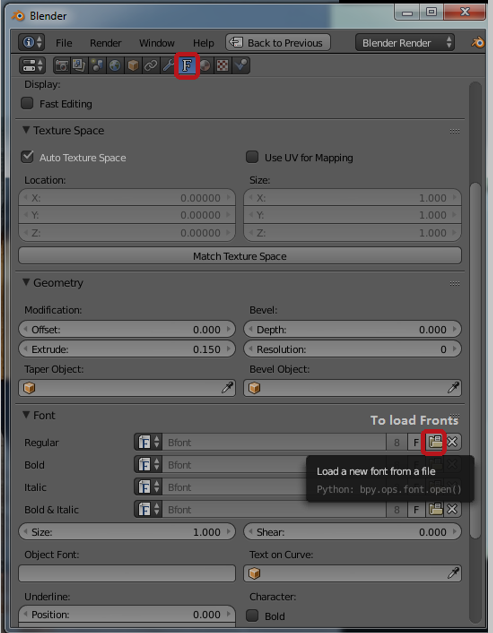This screenshot has width=493, height=633.
Task: Toggle the Regular font fake user F
Action: point(416,442)
